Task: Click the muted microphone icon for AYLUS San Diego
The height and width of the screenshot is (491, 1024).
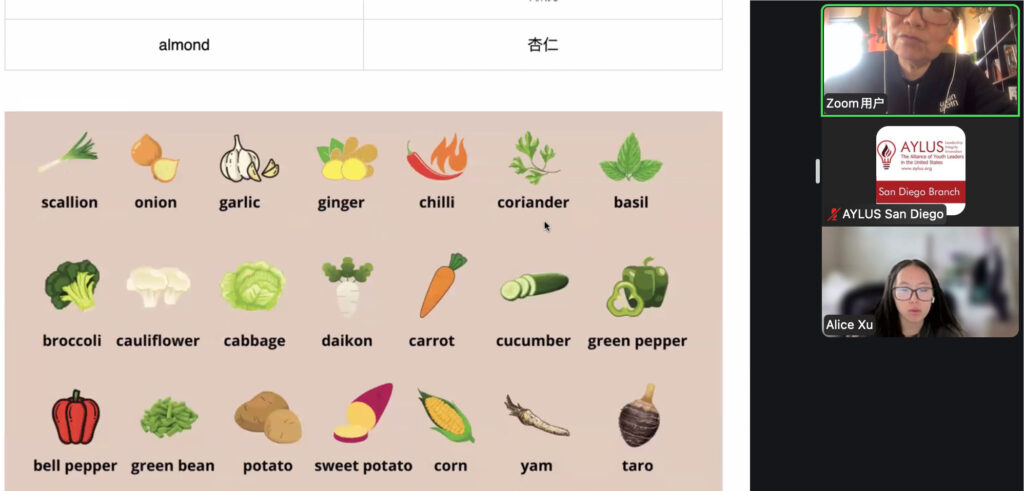Action: point(833,214)
